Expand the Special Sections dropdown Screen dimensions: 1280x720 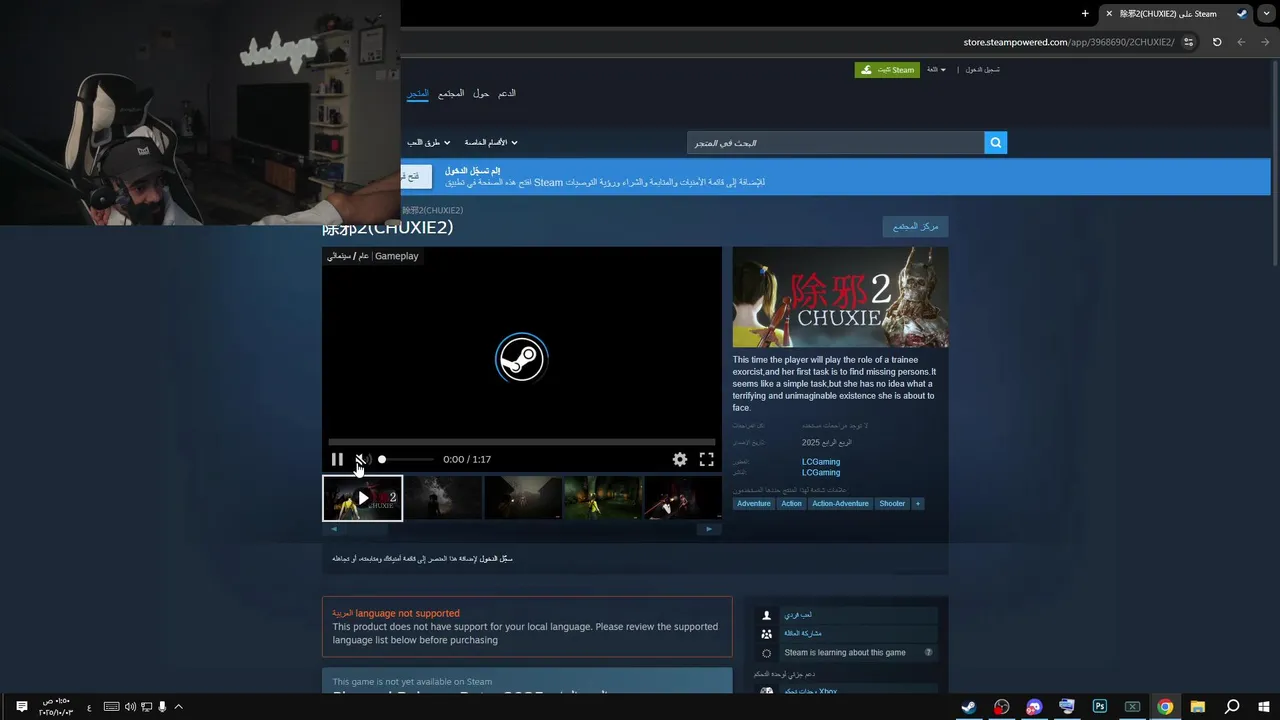(491, 142)
